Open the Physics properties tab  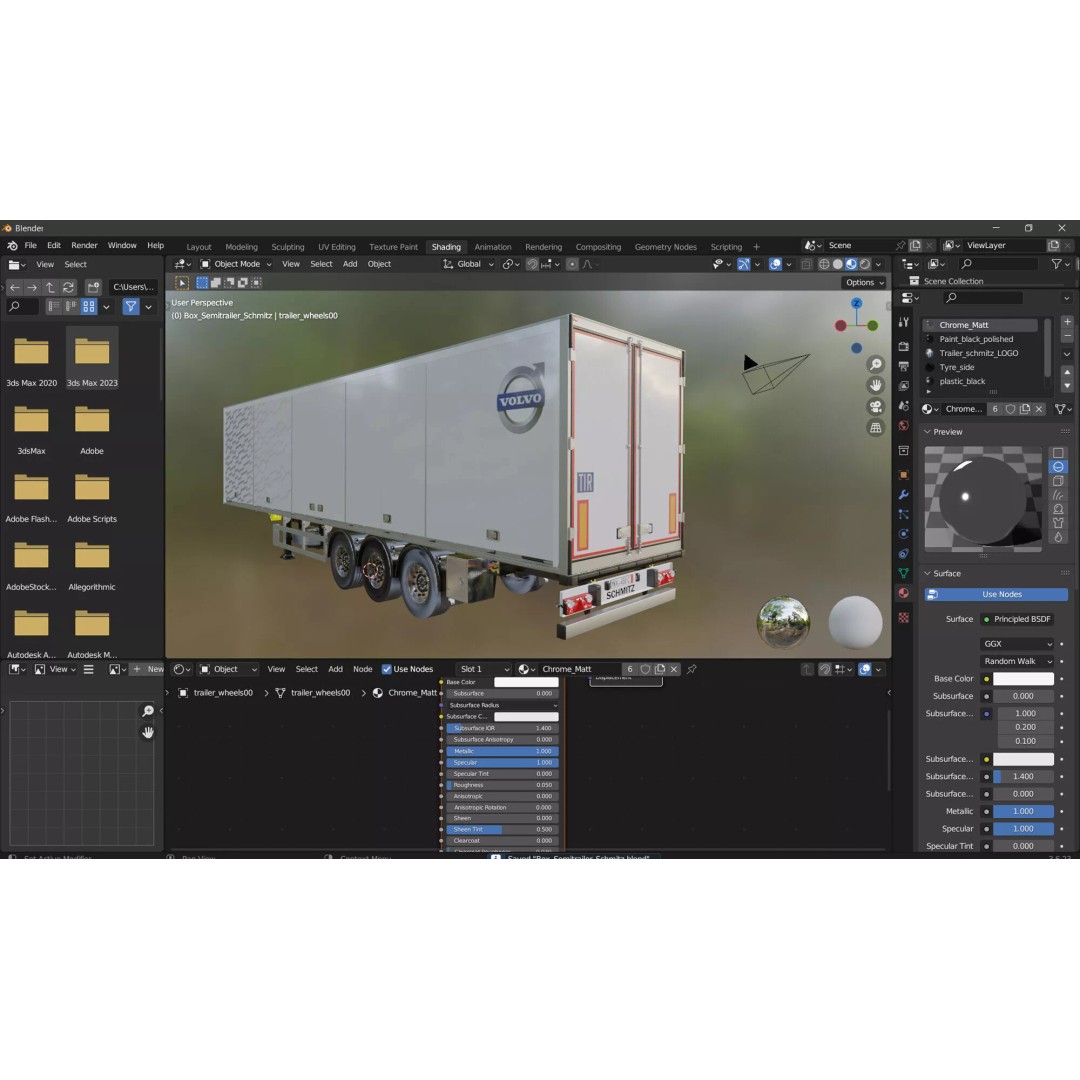pyautogui.click(x=904, y=534)
